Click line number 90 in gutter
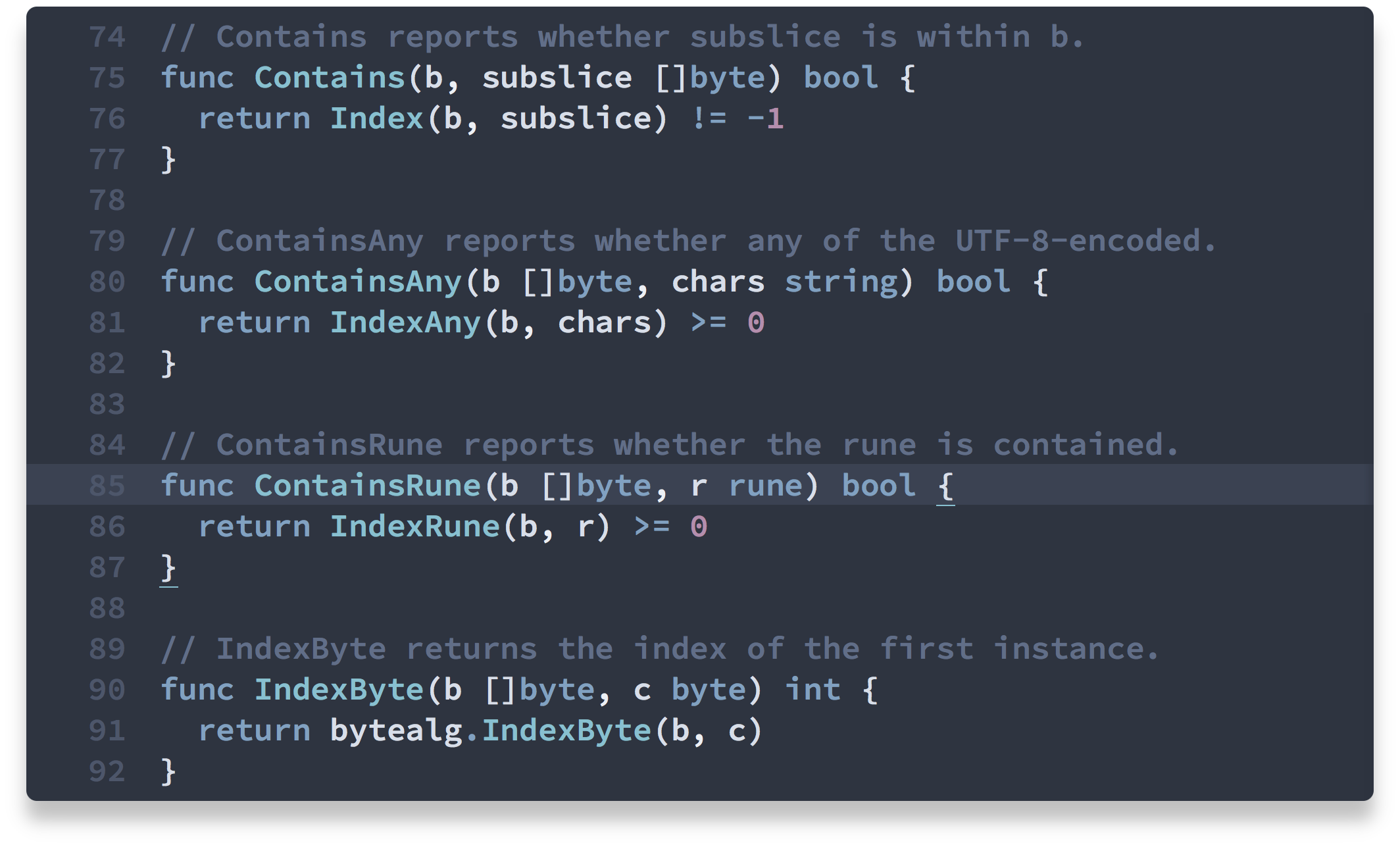The height and width of the screenshot is (847, 1400). click(x=107, y=690)
